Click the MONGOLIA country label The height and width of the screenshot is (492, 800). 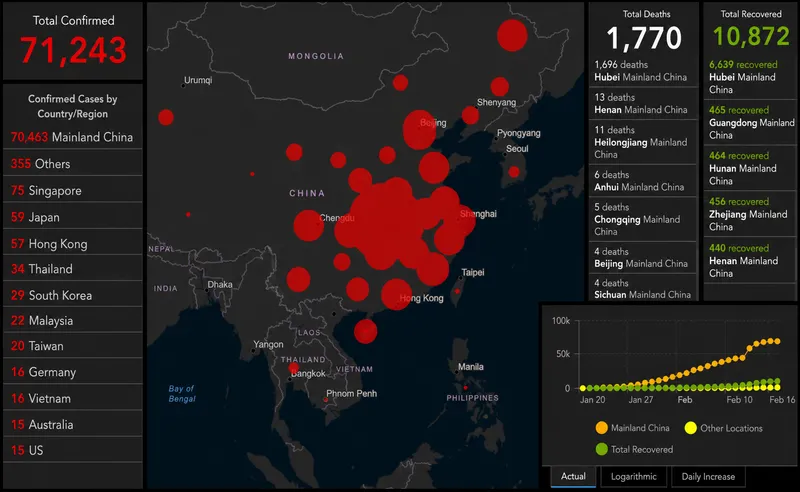(x=316, y=56)
